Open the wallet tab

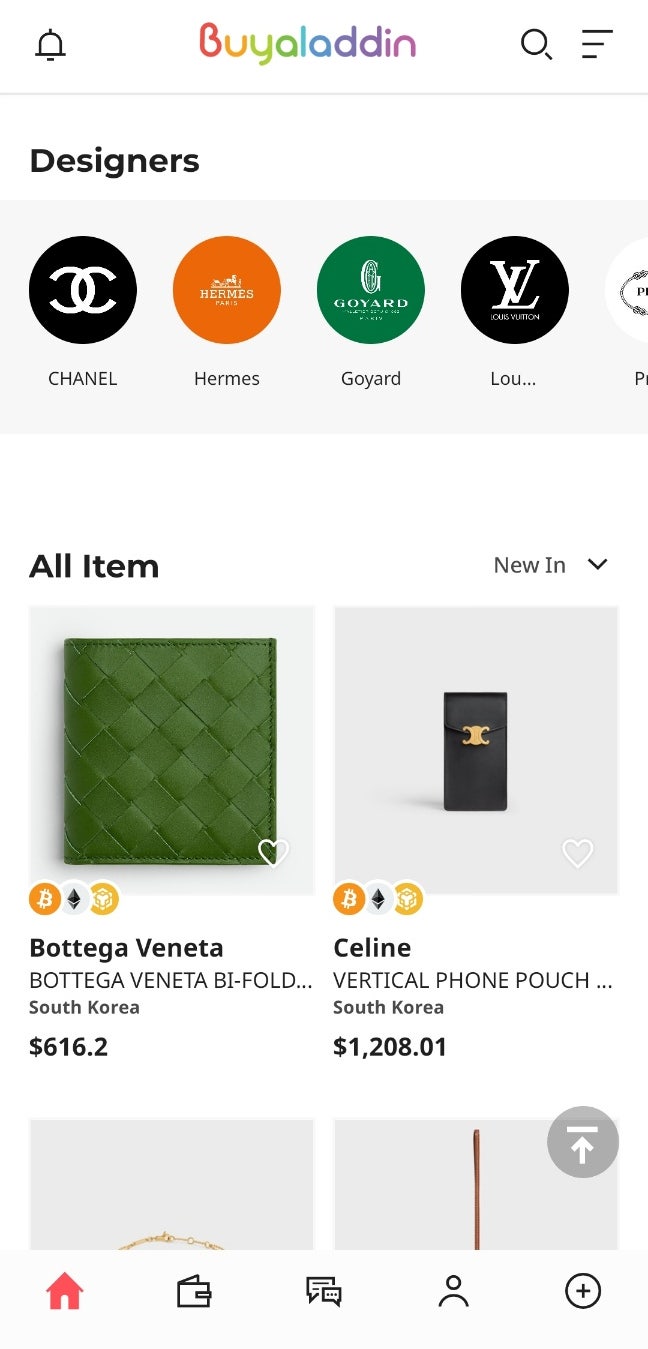coord(194,1292)
